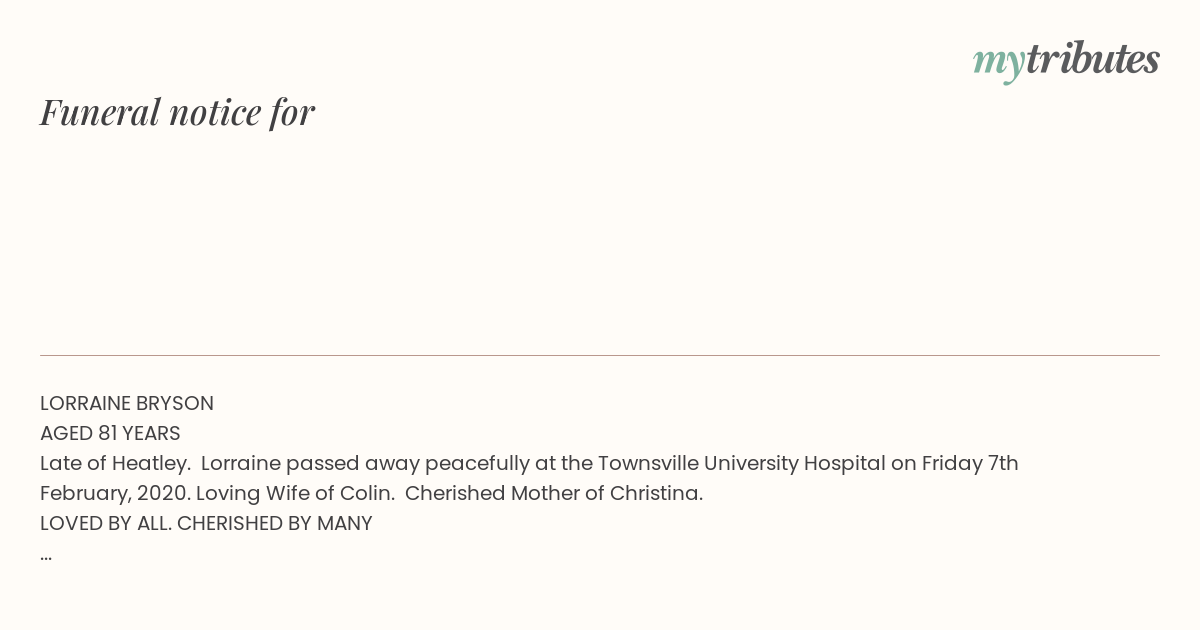Click the "Late of Heatley" text
Image resolution: width=1200 pixels, height=630 pixels.
[x=113, y=464]
